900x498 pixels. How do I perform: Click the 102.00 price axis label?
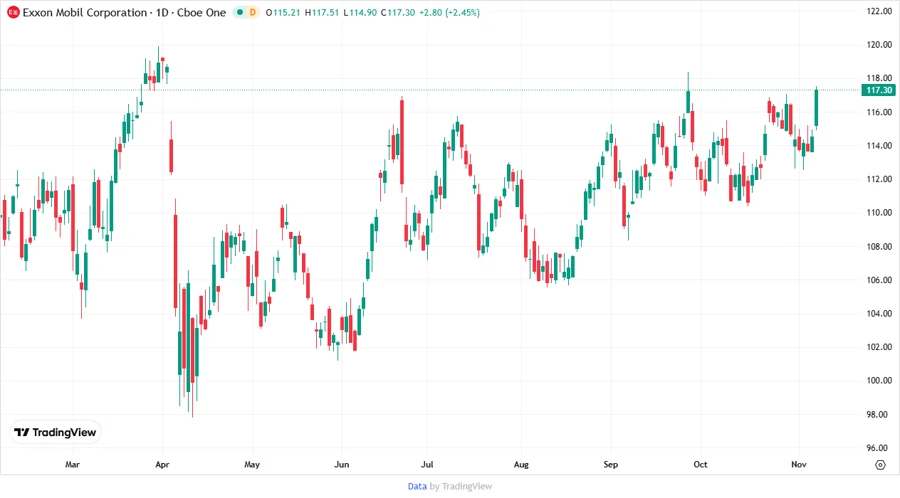click(879, 347)
